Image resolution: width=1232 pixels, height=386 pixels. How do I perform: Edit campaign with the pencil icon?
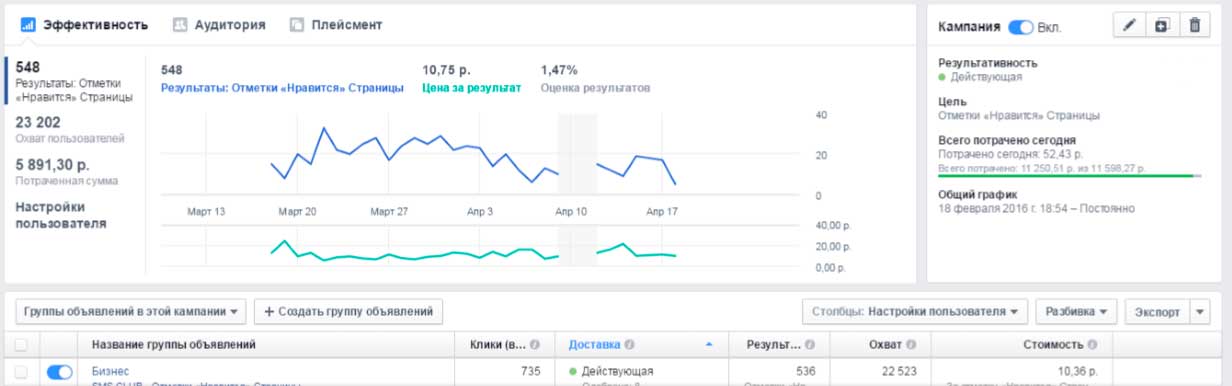pos(1130,25)
